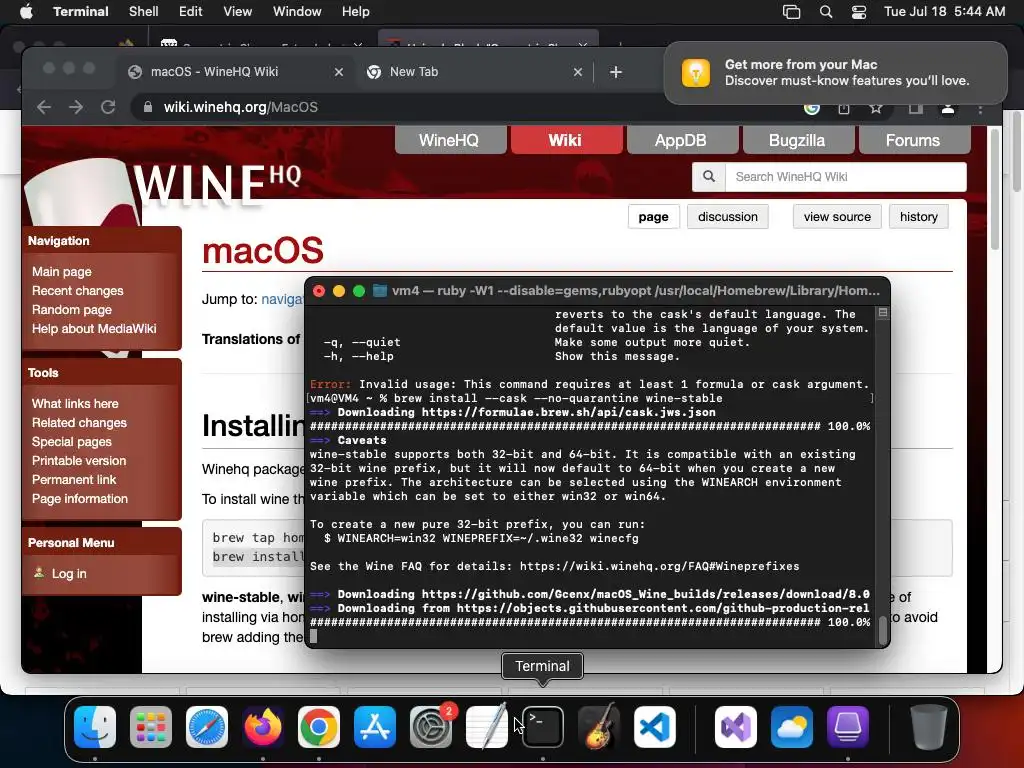Viewport: 1024px width, 768px height.
Task: Open the Window menu
Action: (x=297, y=12)
